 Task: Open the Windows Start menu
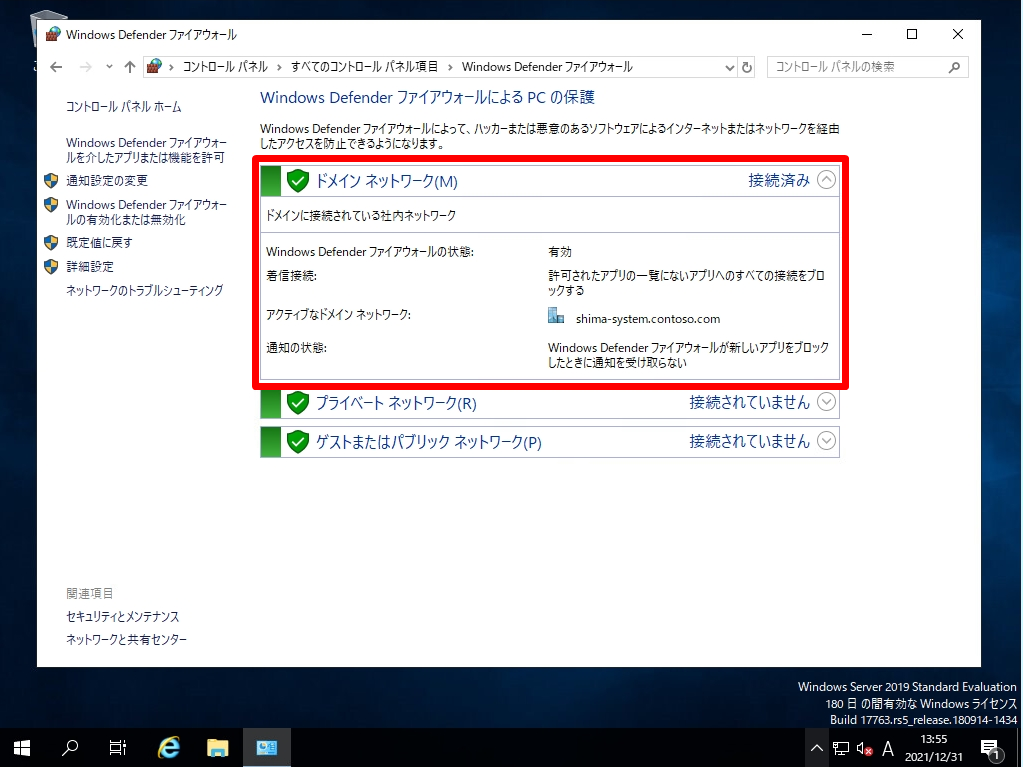tap(22, 747)
